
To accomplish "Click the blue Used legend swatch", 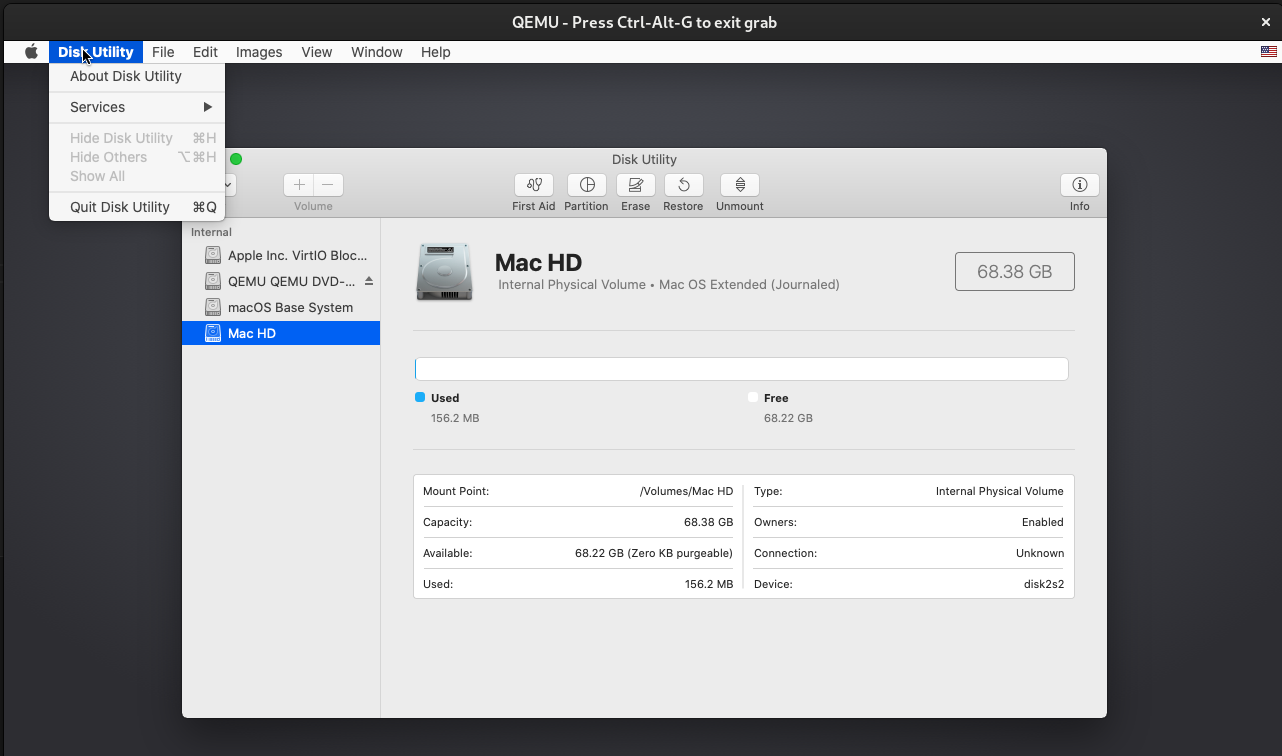I will pyautogui.click(x=420, y=397).
